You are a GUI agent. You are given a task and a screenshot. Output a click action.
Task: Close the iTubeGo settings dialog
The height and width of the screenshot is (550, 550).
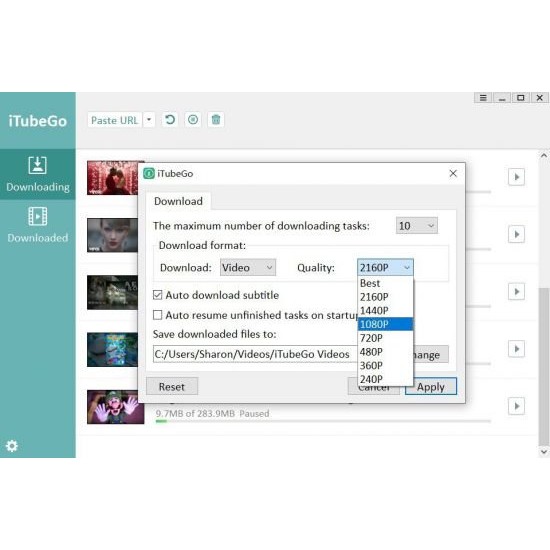pyautogui.click(x=453, y=173)
